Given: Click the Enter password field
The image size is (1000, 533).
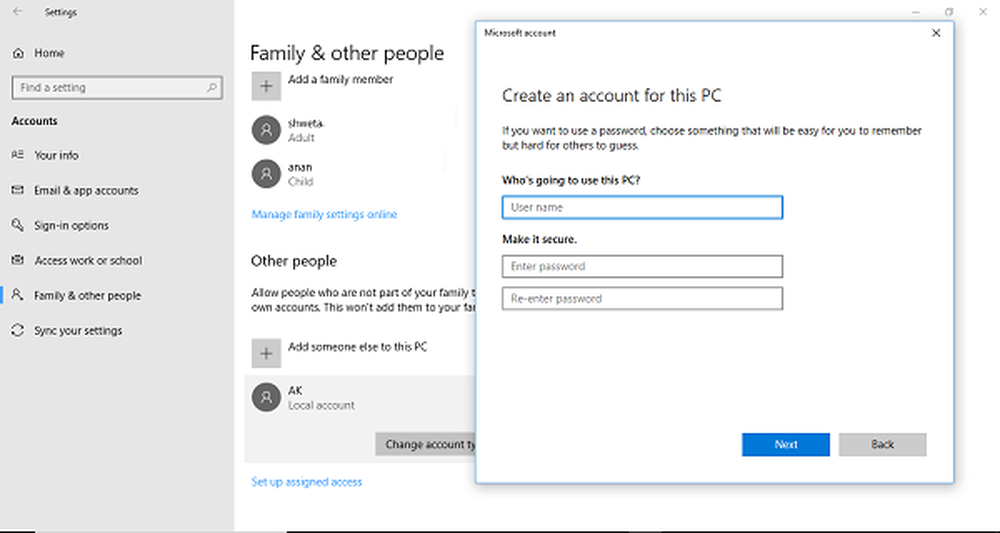Looking at the screenshot, I should tap(642, 267).
